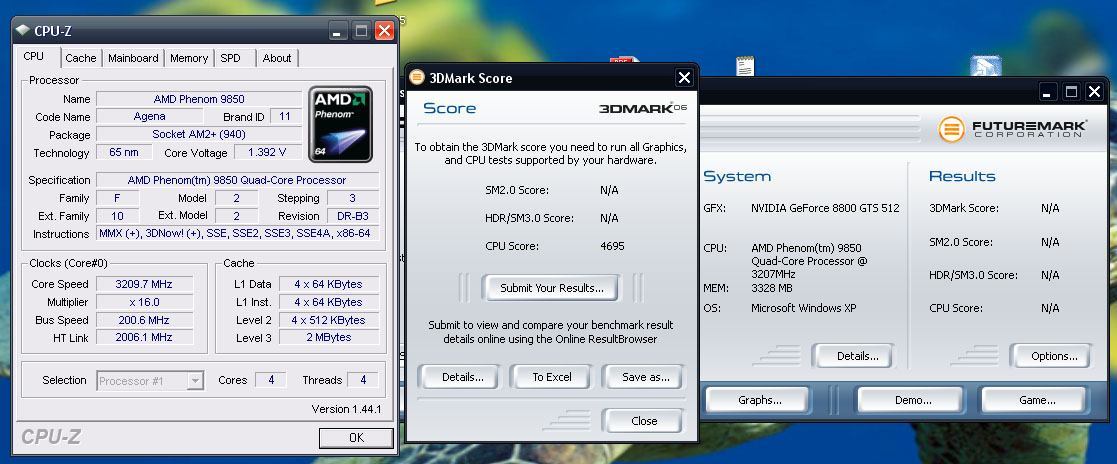The width and height of the screenshot is (1117, 464).
Task: Open the Memory tab in CPU-Z
Action: point(189,58)
